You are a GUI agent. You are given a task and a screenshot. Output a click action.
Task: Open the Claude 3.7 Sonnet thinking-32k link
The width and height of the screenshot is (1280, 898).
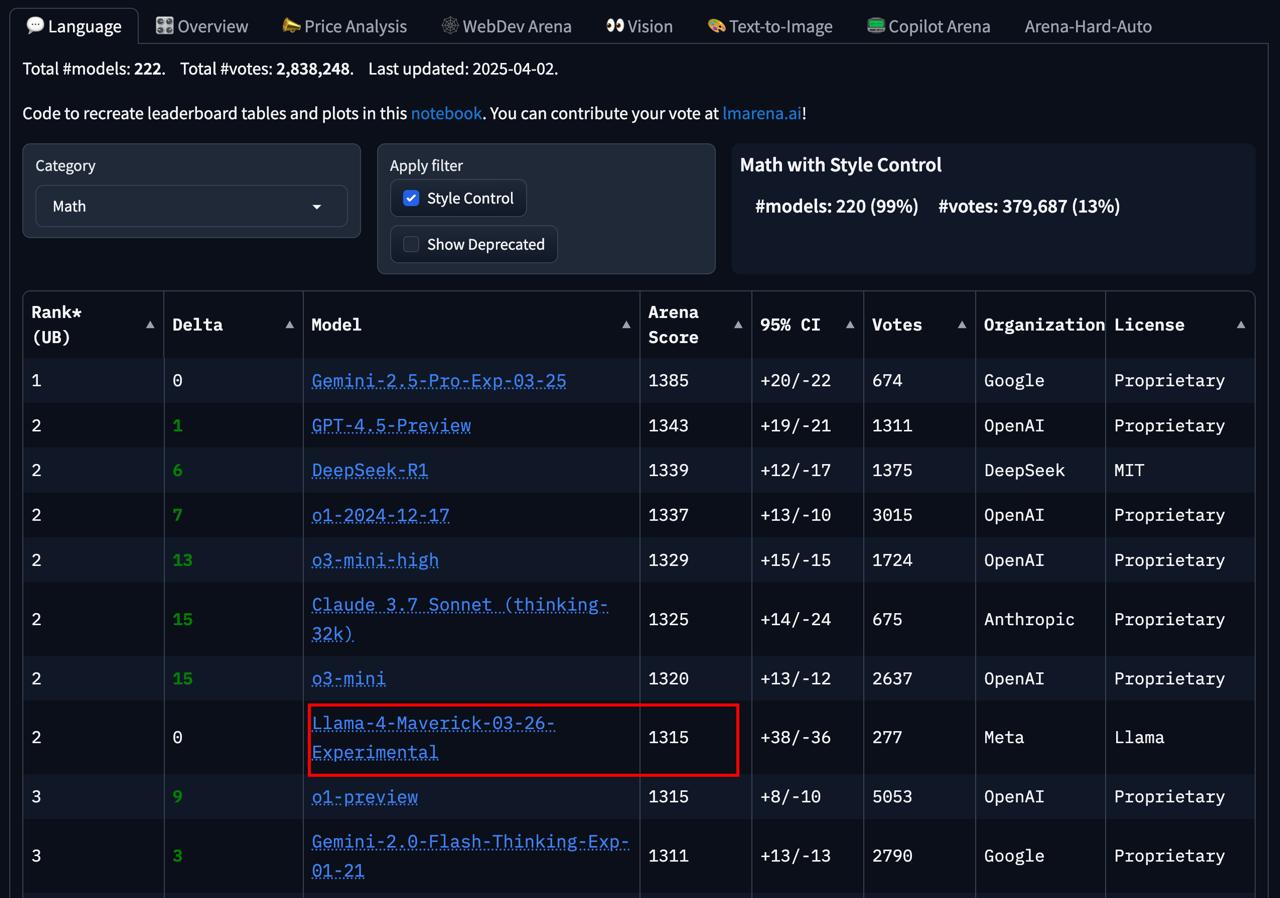click(x=460, y=619)
